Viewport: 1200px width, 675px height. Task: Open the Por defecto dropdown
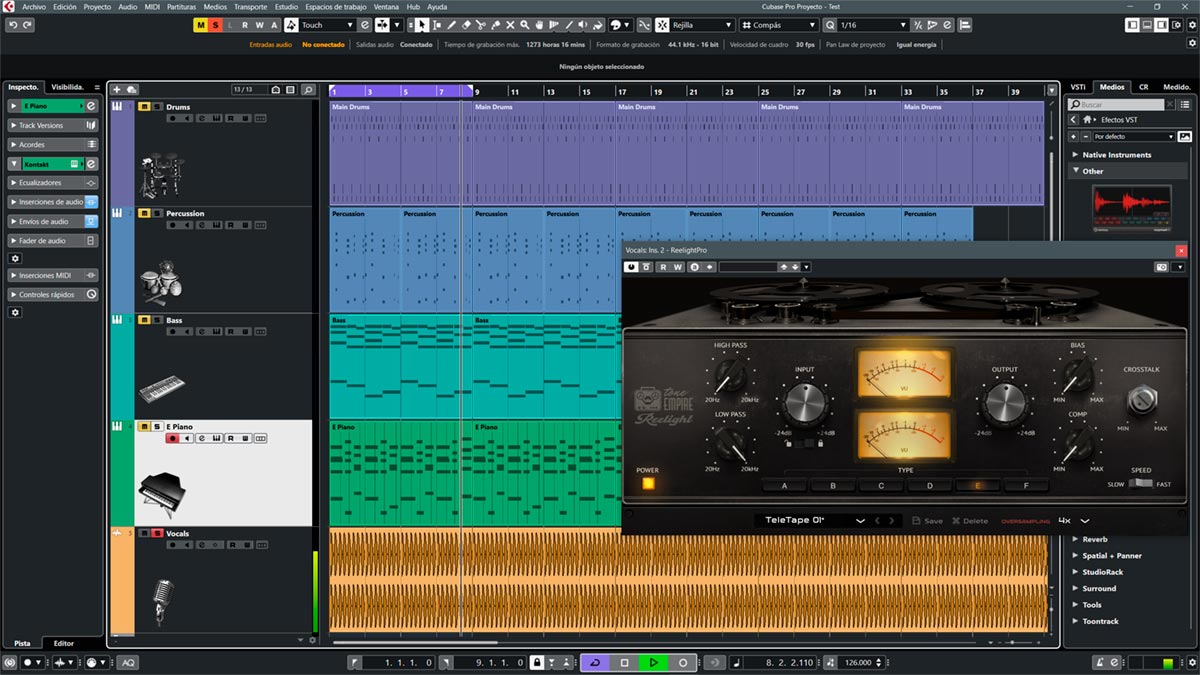tap(1134, 136)
